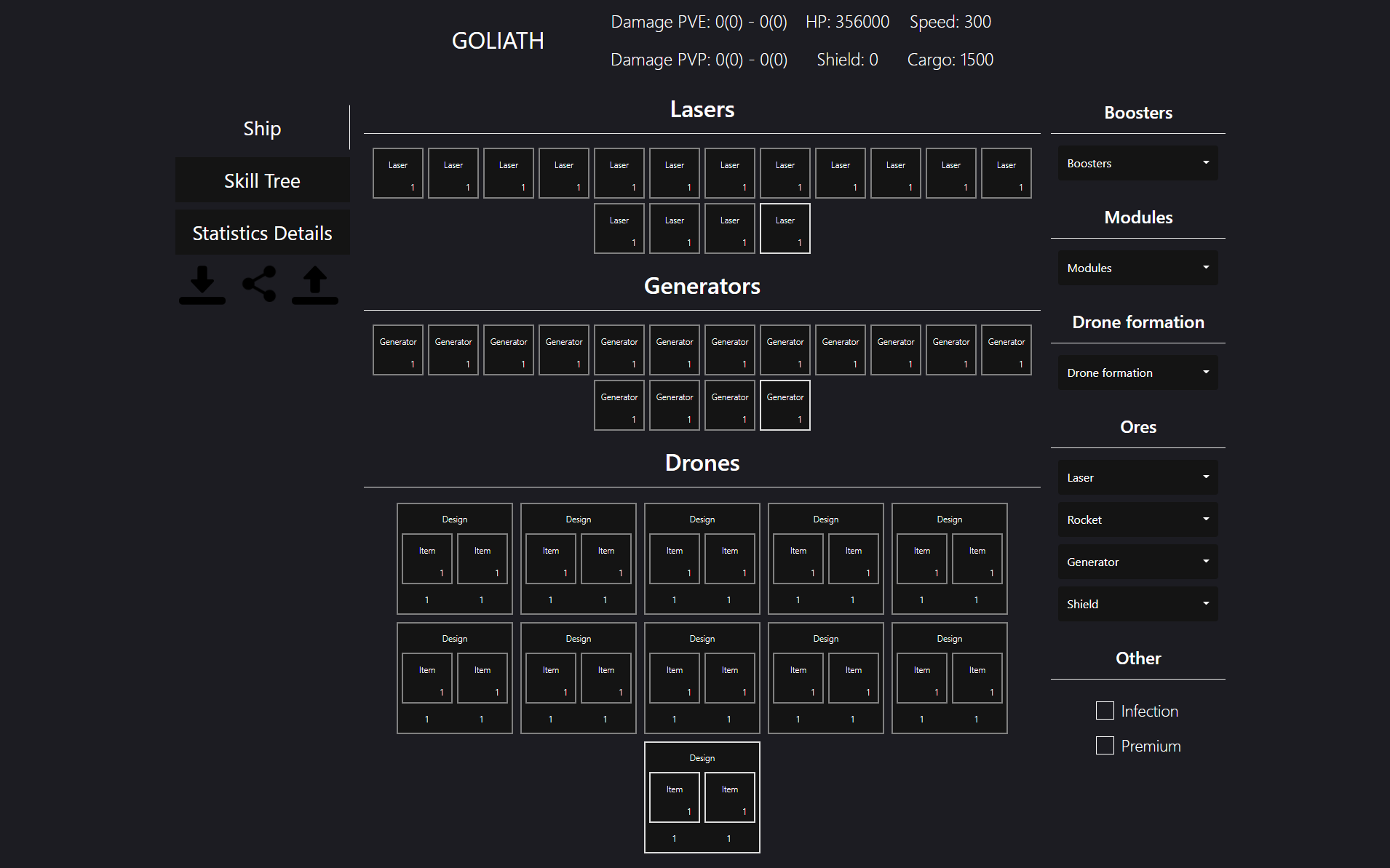Click the upload arrow icon
Screen dimensions: 1390x868
pyautogui.click(x=314, y=284)
